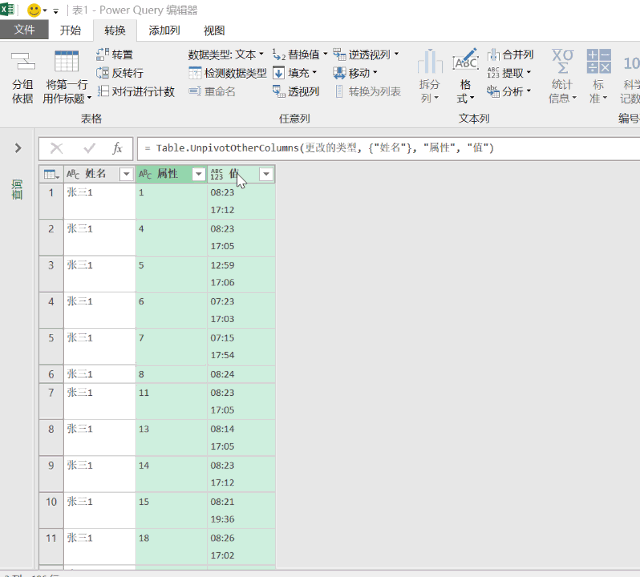Click the Transpose (转置) button
Screen dimensions: 640x577
[115, 54]
